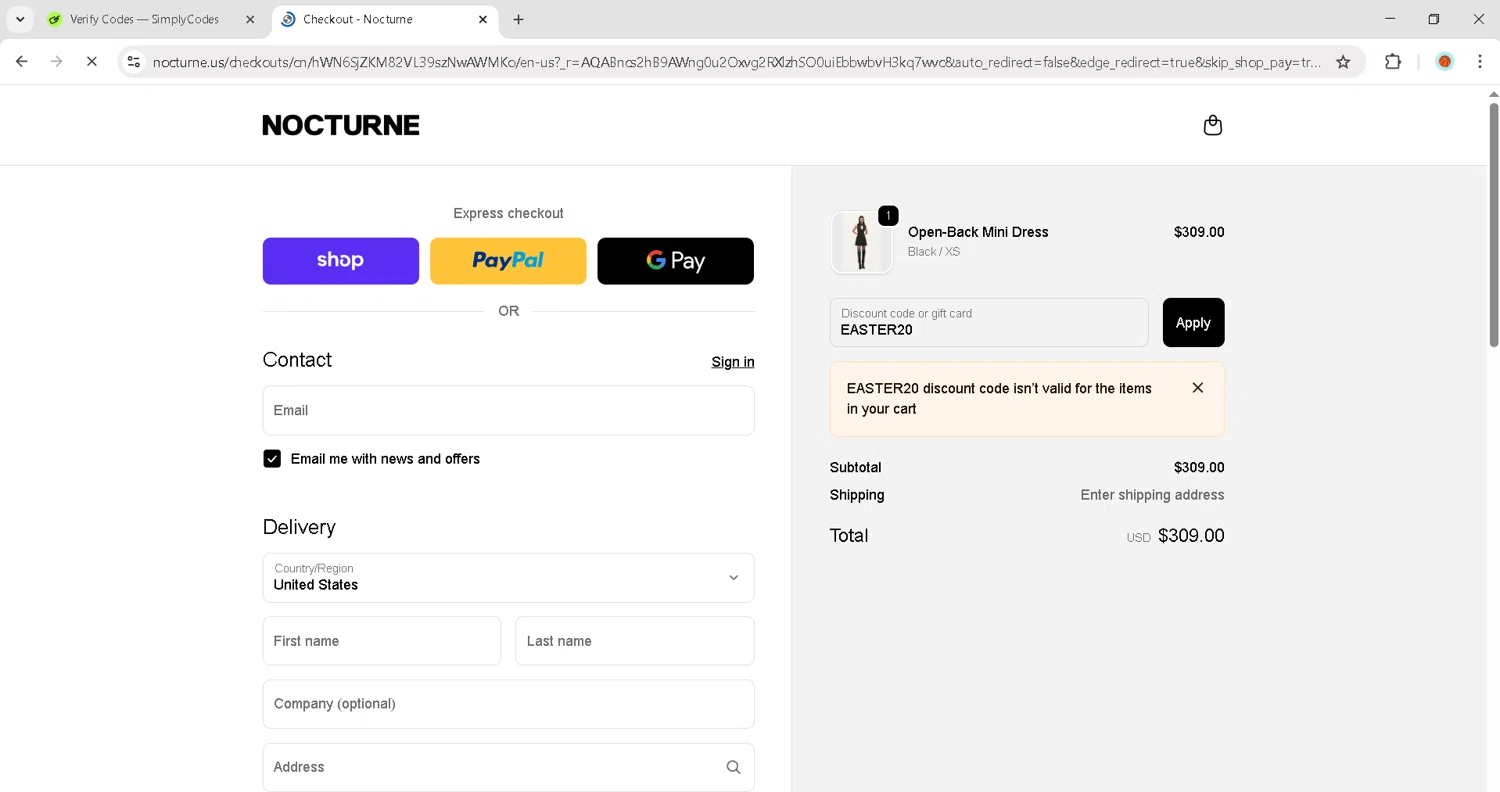Open the shopping bag cart icon
Screen dimensions: 1500x792
(1212, 125)
